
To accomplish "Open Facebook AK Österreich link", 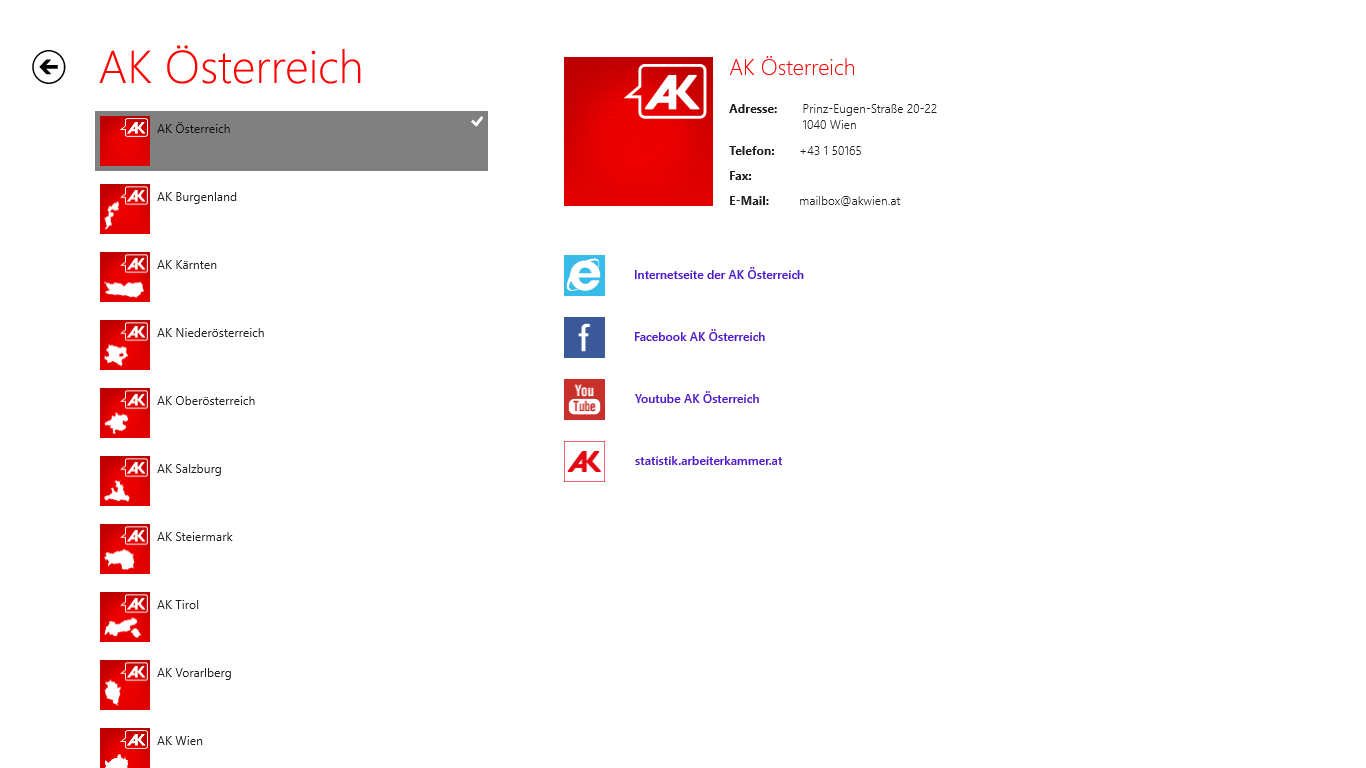I will 699,337.
